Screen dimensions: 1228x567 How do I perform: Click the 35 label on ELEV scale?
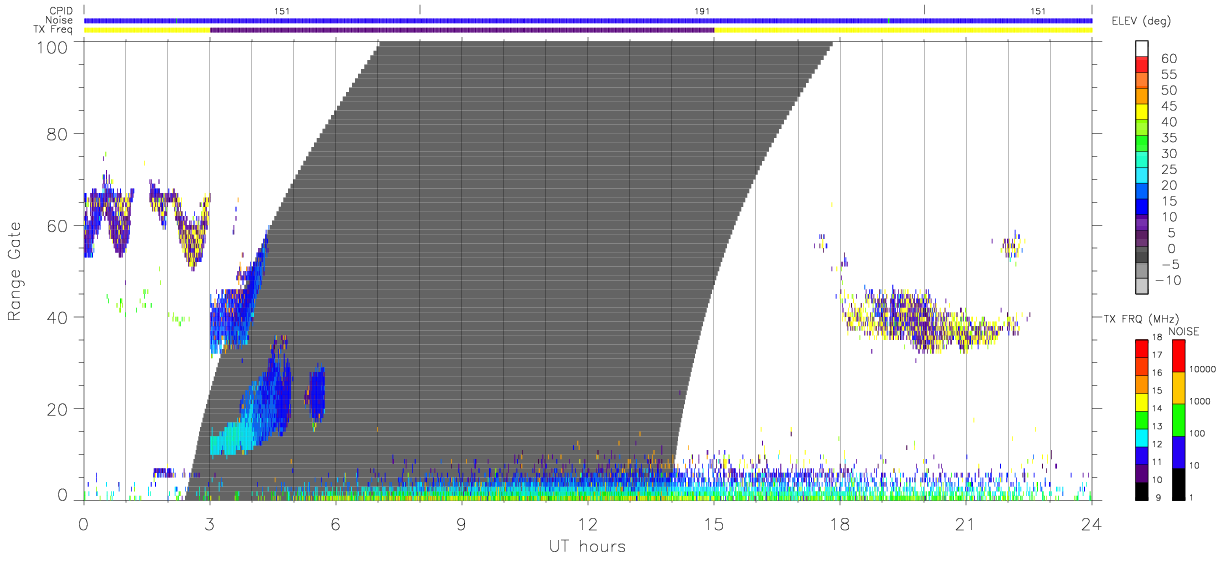click(x=1169, y=138)
